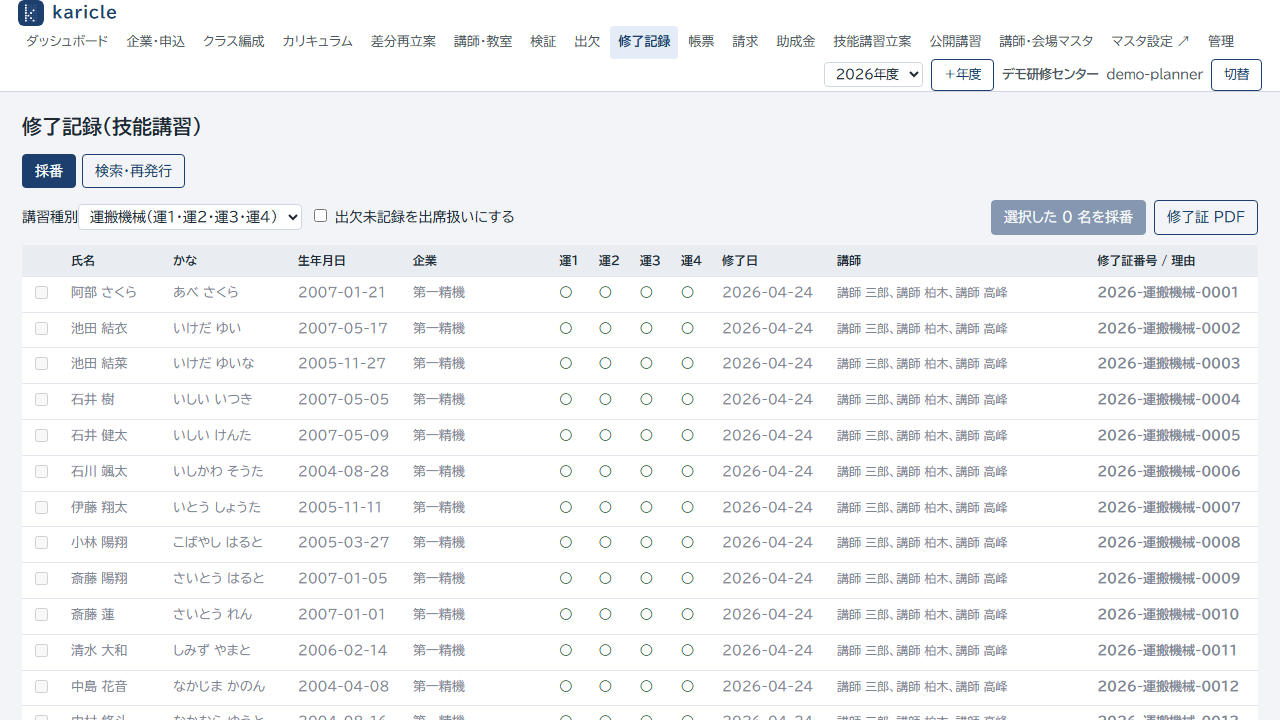Click the 氏名 column header
This screenshot has width=1280, height=720.
(x=83, y=261)
